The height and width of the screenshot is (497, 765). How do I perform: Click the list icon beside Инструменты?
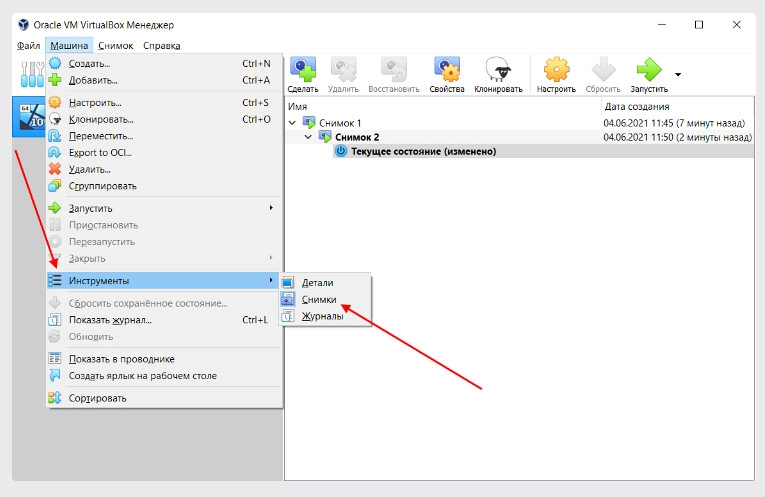point(55,280)
